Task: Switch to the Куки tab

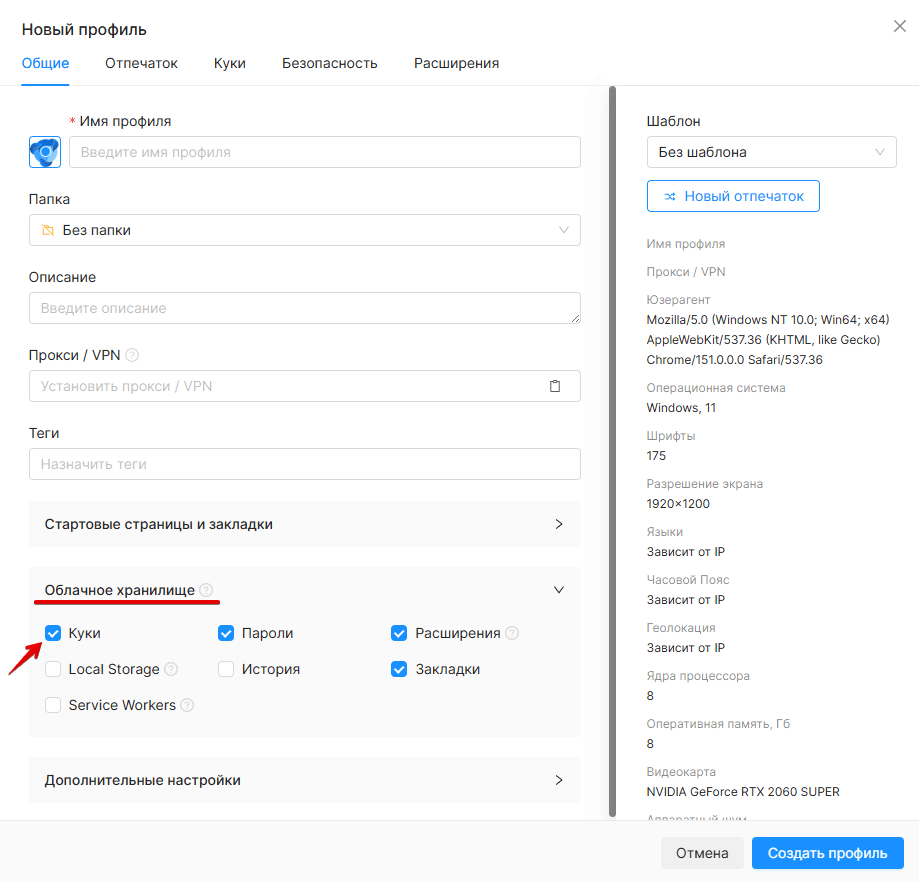Action: pos(230,63)
